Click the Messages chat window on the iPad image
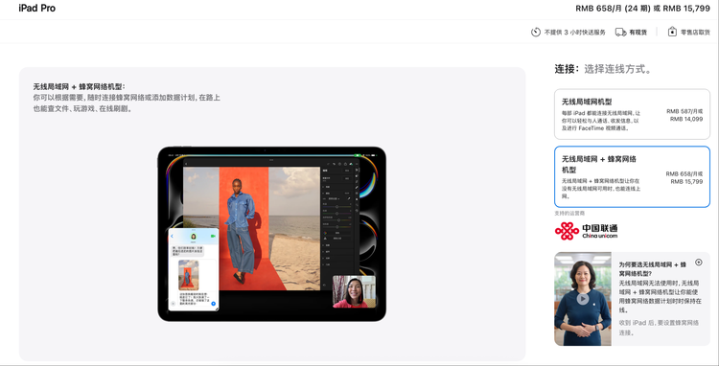 coord(193,269)
